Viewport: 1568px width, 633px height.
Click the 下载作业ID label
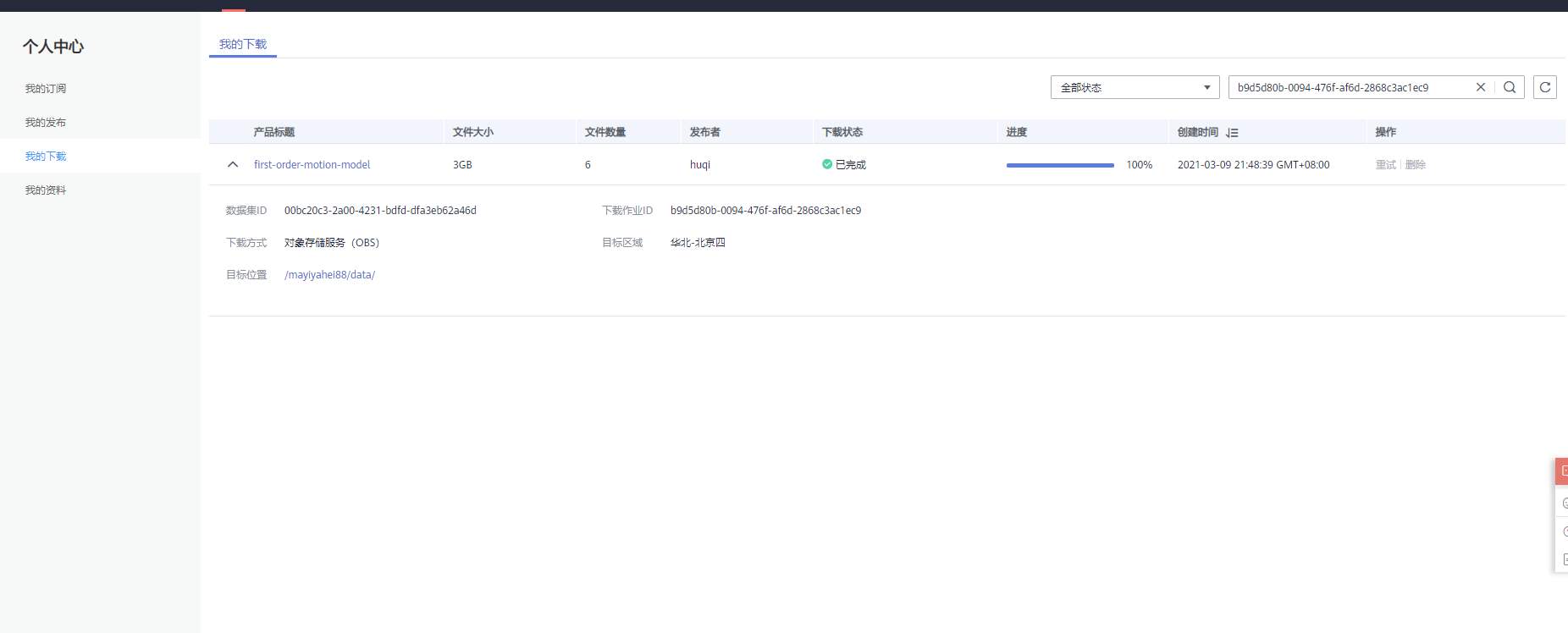[x=627, y=210]
